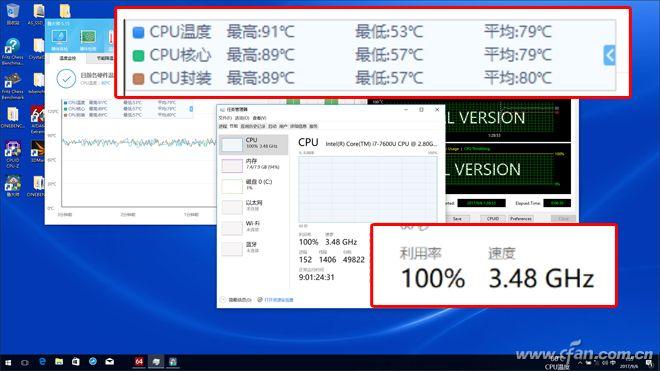The image size is (660, 371).
Task: Select the CPU entry in the performance sidebar
Action: pos(253,144)
